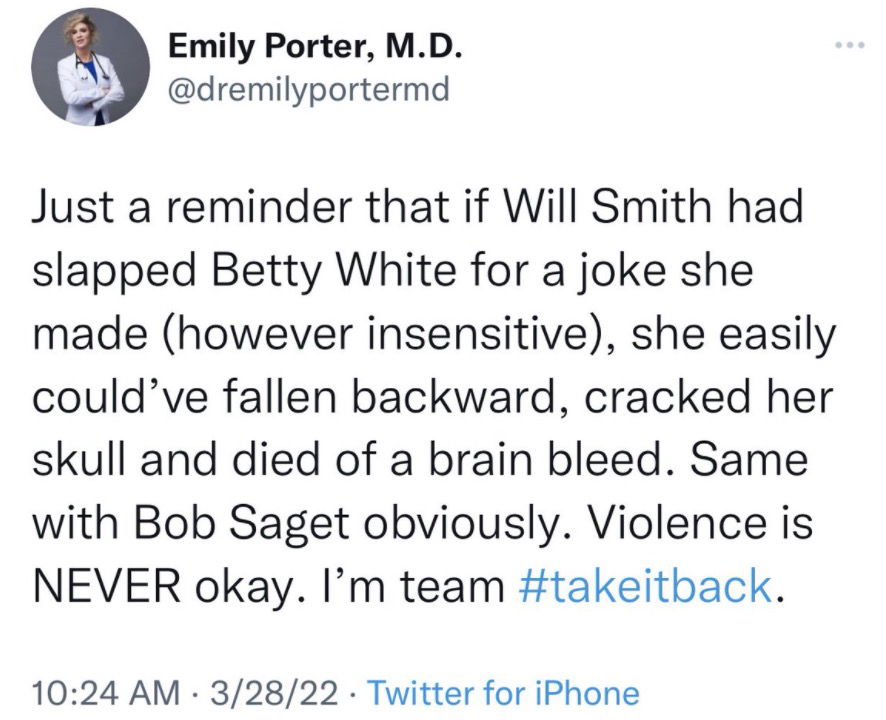
Task: Click the name "Betty White" in the tweet
Action: click(x=334, y=271)
